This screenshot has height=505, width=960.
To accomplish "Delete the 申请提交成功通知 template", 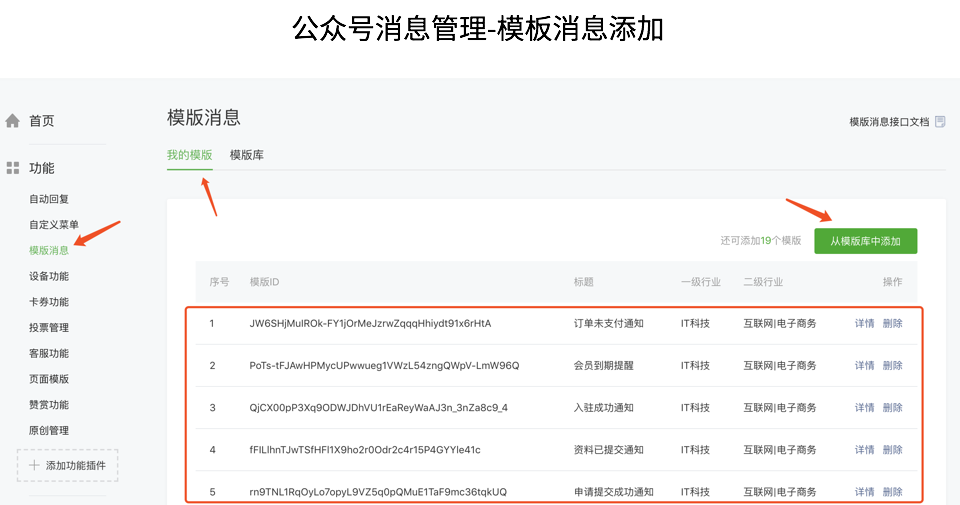I will pyautogui.click(x=893, y=492).
